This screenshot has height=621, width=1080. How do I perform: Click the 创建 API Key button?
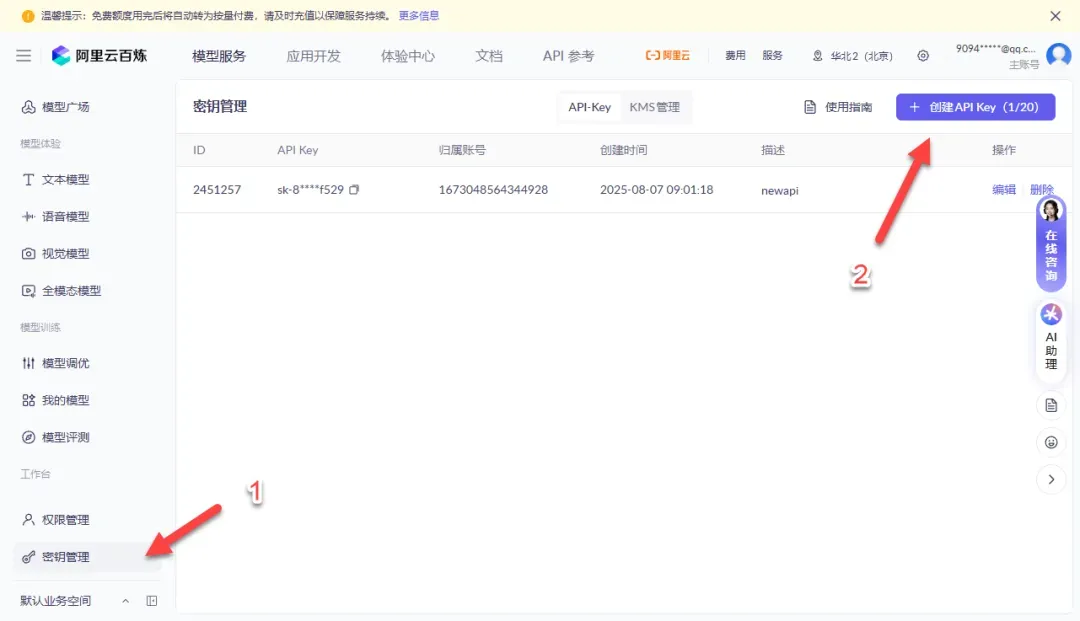[x=975, y=107]
